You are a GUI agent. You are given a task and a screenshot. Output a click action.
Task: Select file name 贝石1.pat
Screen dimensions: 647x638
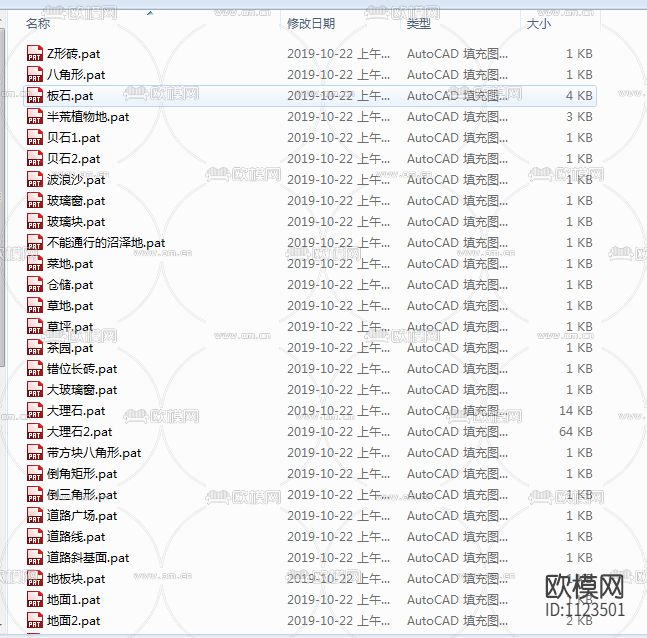tap(73, 138)
